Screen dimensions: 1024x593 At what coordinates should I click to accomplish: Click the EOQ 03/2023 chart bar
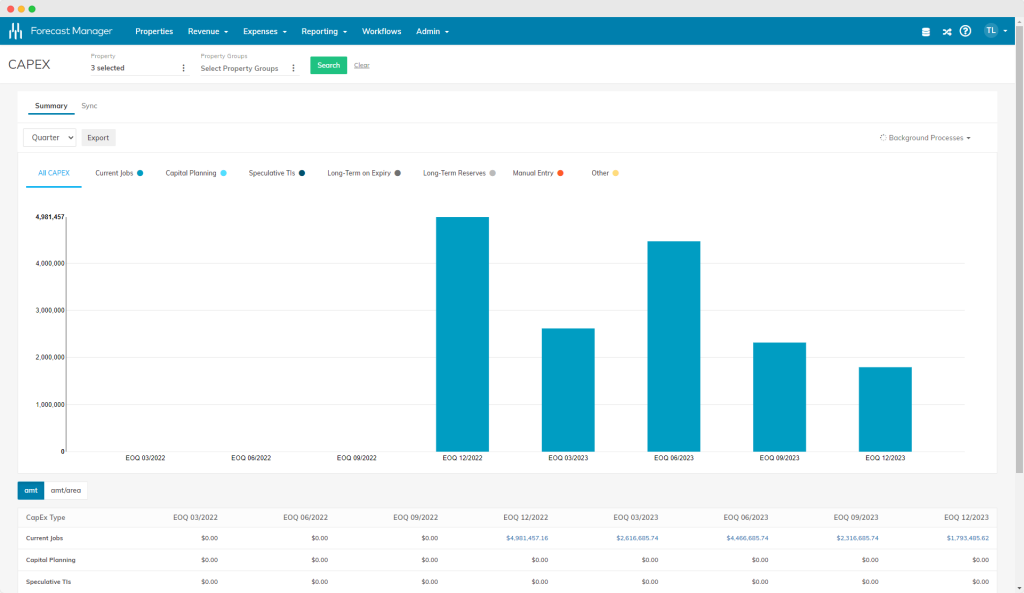[x=568, y=390]
